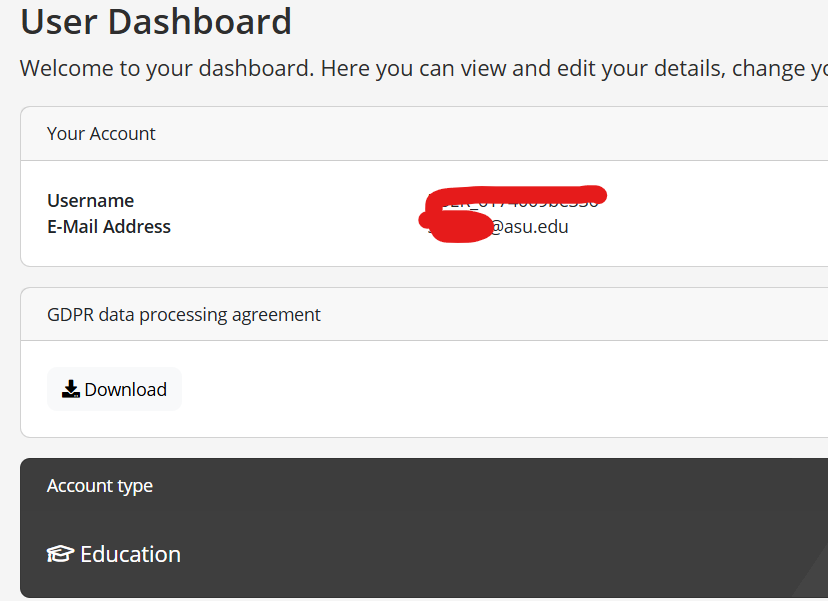Click the download arrow icon

click(71, 389)
